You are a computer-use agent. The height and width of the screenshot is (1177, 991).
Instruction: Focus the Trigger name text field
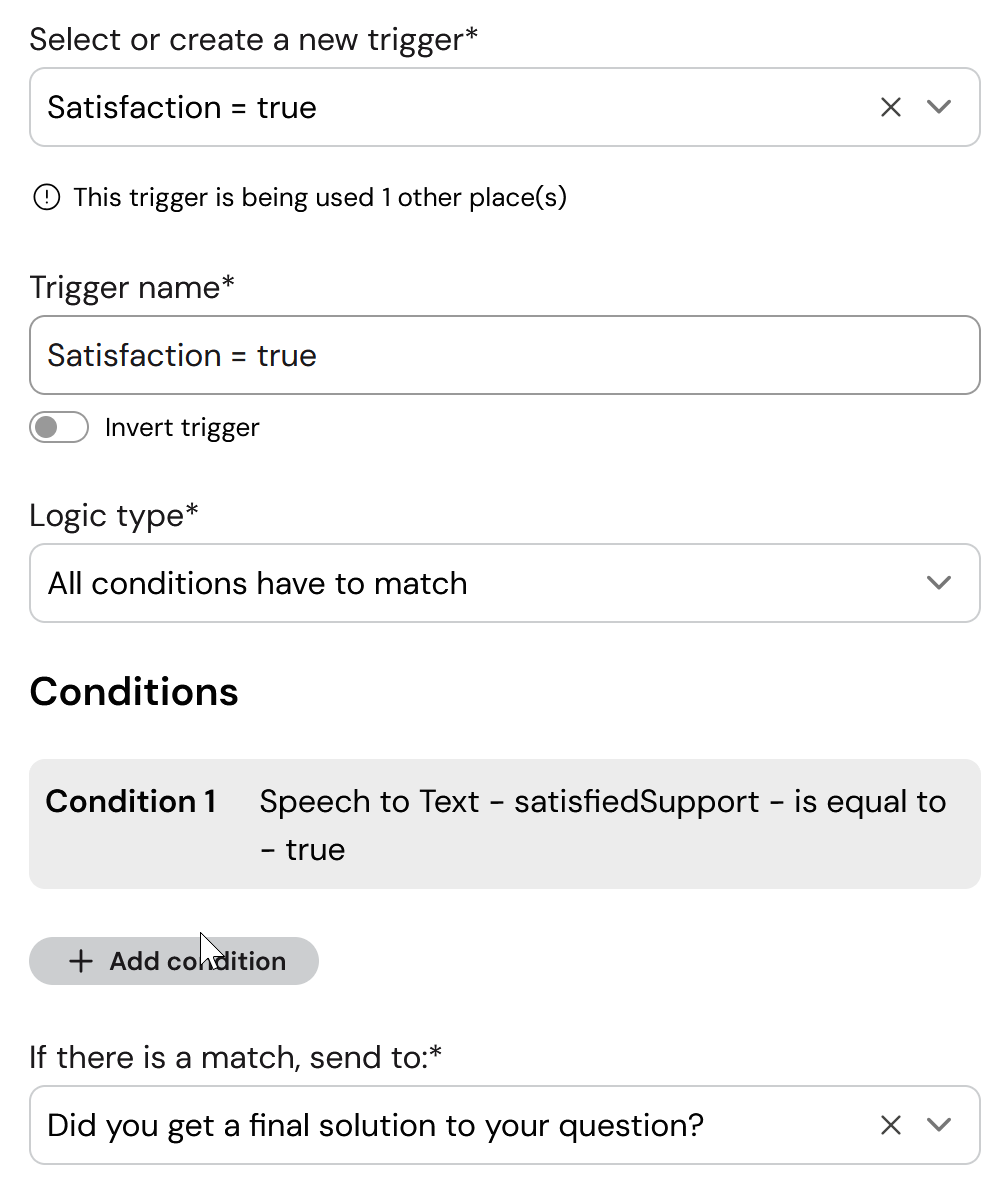pyautogui.click(x=505, y=355)
